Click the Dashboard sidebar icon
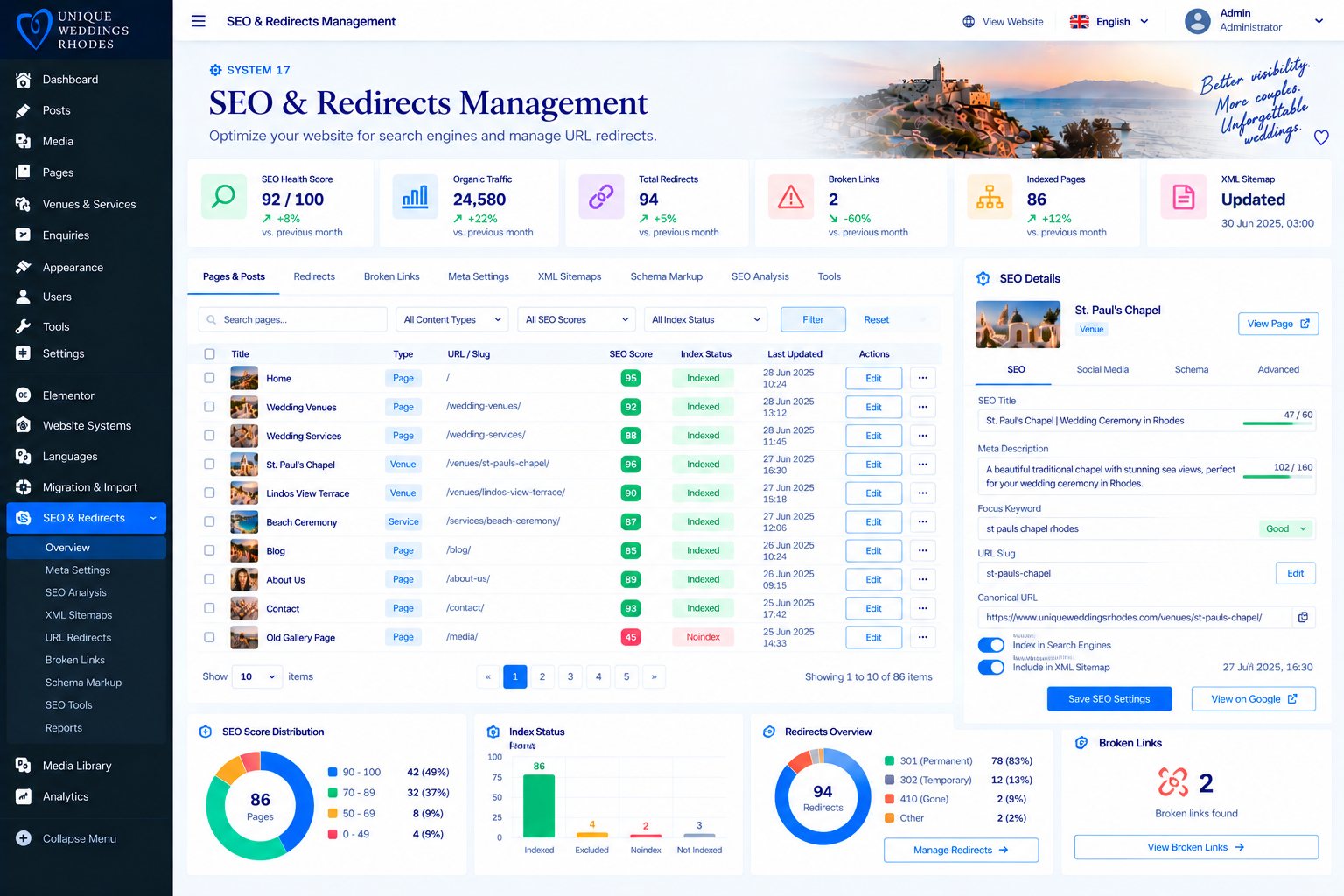 click(x=24, y=80)
